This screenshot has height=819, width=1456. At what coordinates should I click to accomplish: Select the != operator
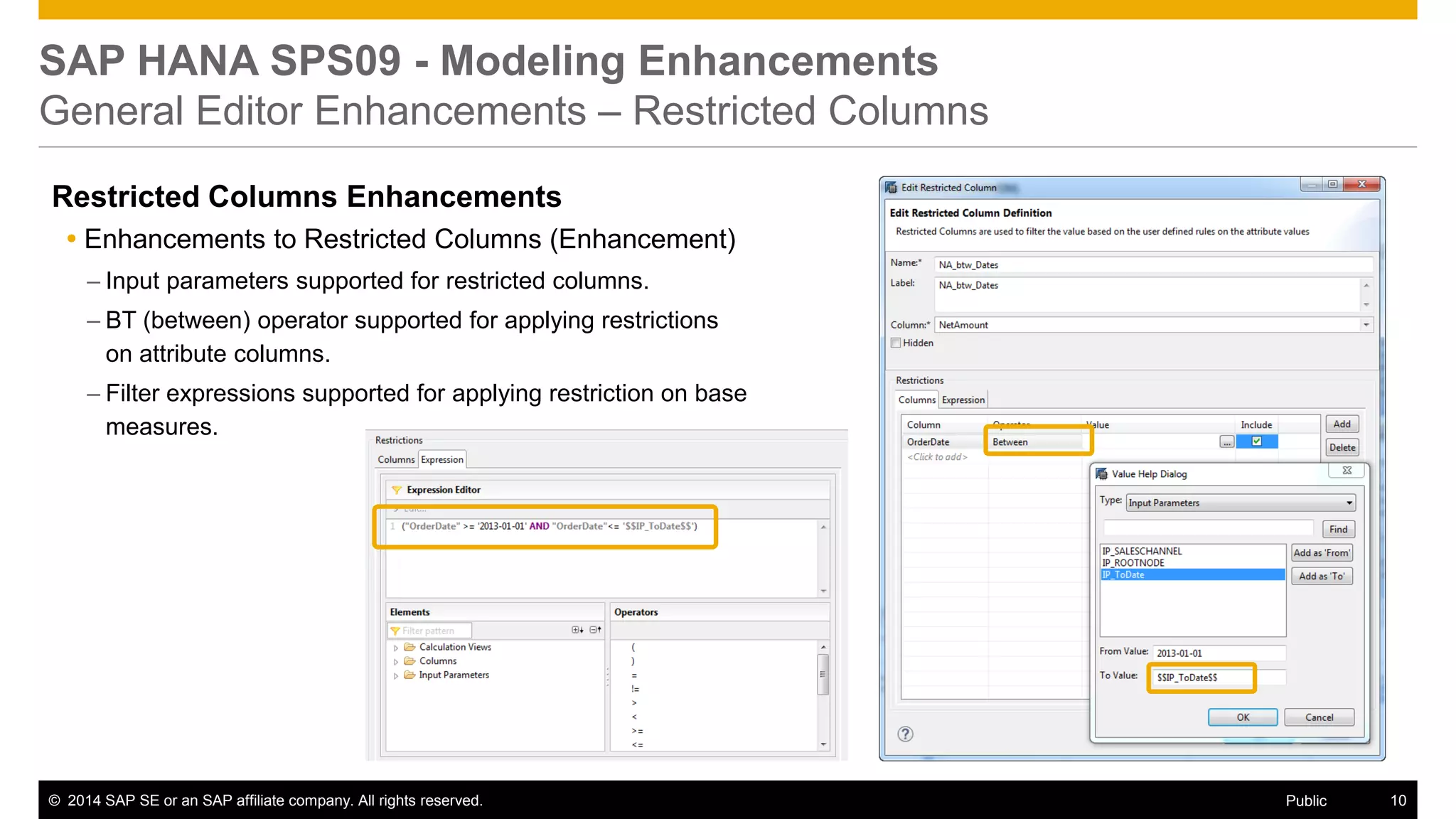pyautogui.click(x=635, y=690)
